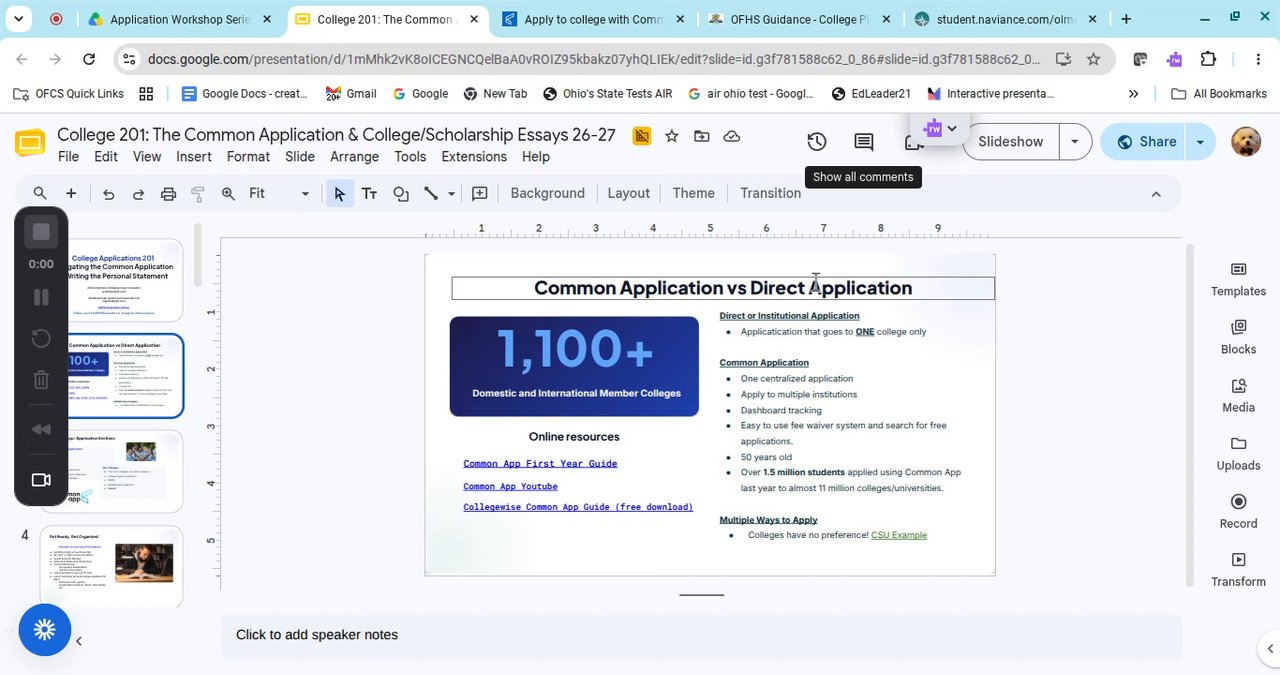The image size is (1280, 675).
Task: Open Slideshow options dropdown arrow
Action: tap(1075, 142)
